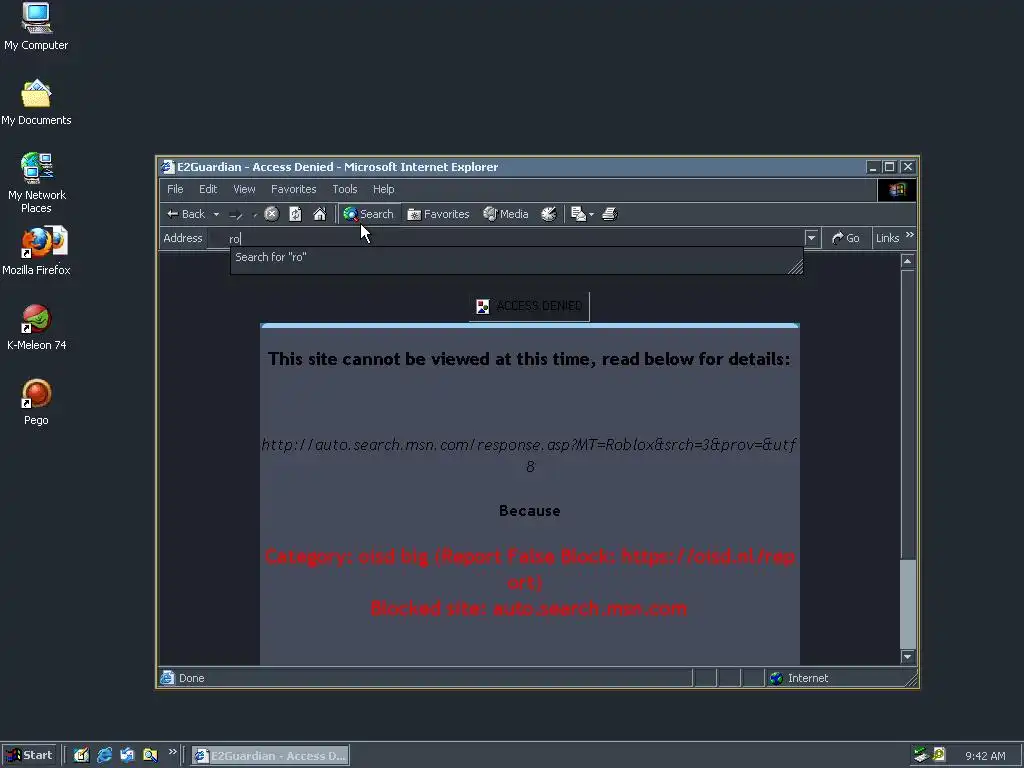The image size is (1024, 768).
Task: Click the Done status page icon
Action: pos(168,678)
